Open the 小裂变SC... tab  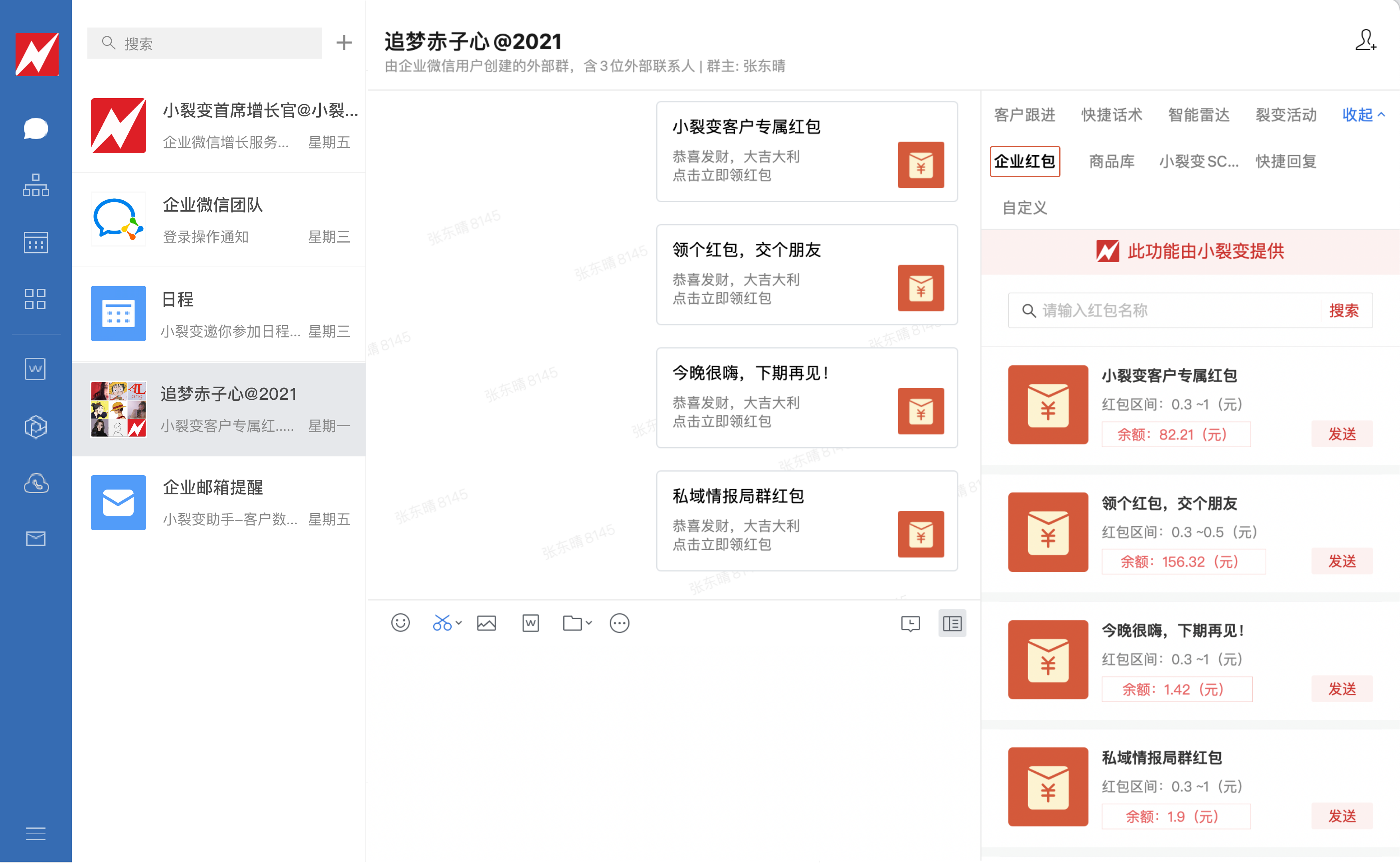(1199, 162)
